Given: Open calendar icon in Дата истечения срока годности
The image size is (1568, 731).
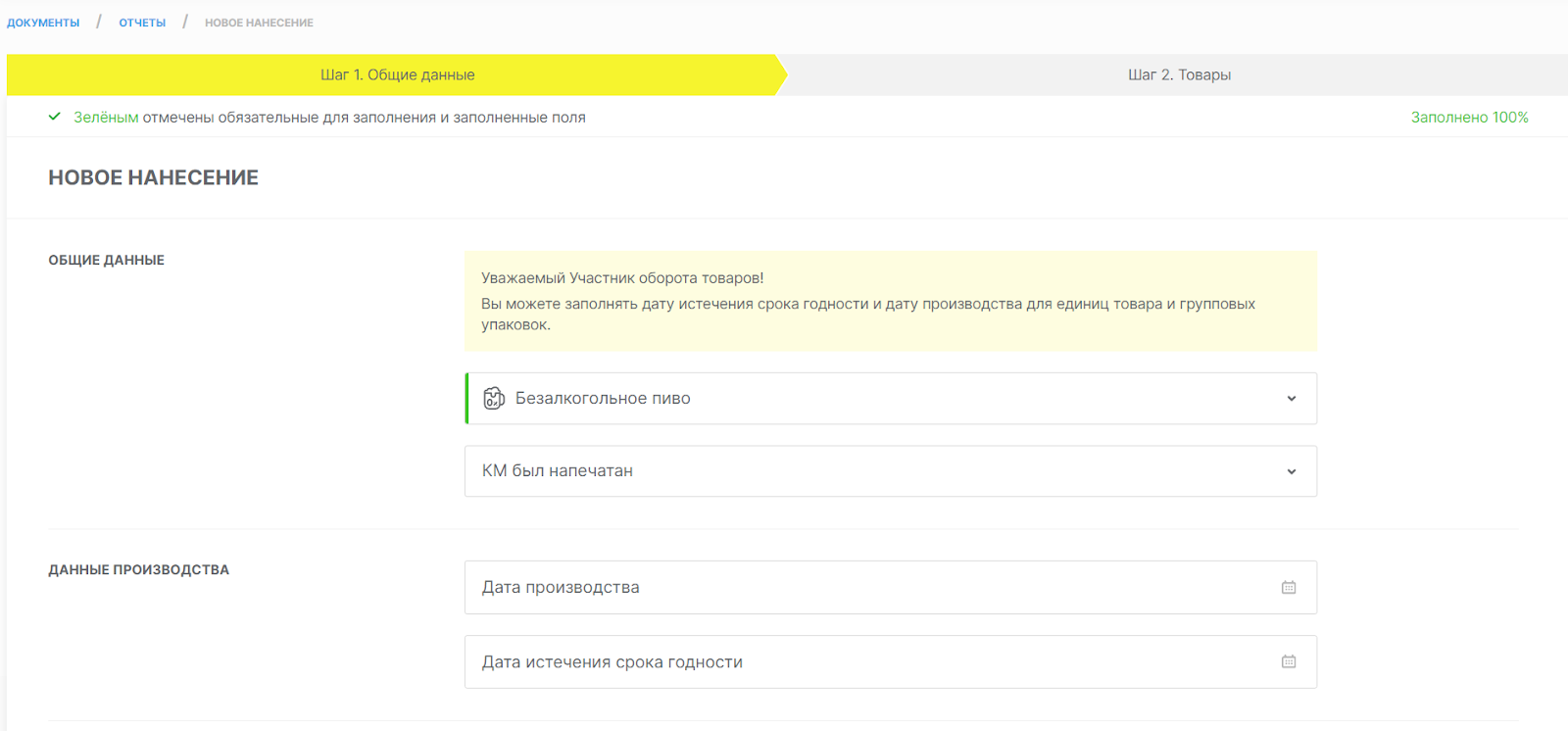Looking at the screenshot, I should [1289, 661].
